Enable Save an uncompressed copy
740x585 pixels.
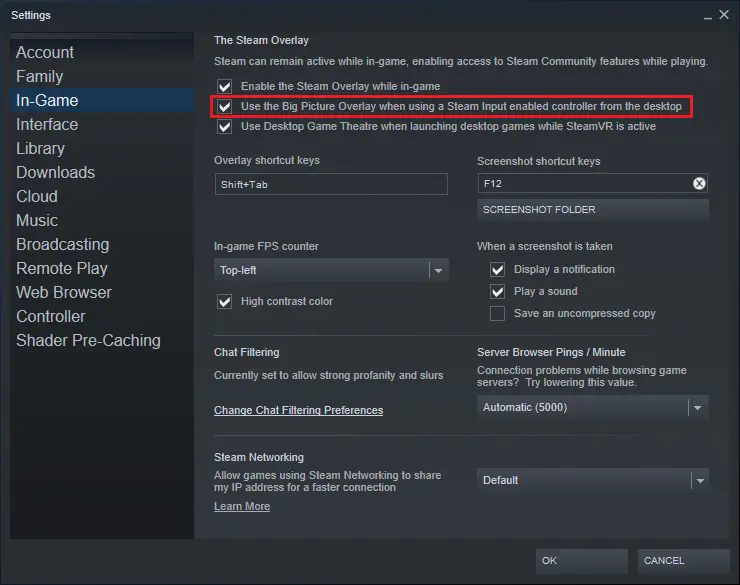coord(497,313)
